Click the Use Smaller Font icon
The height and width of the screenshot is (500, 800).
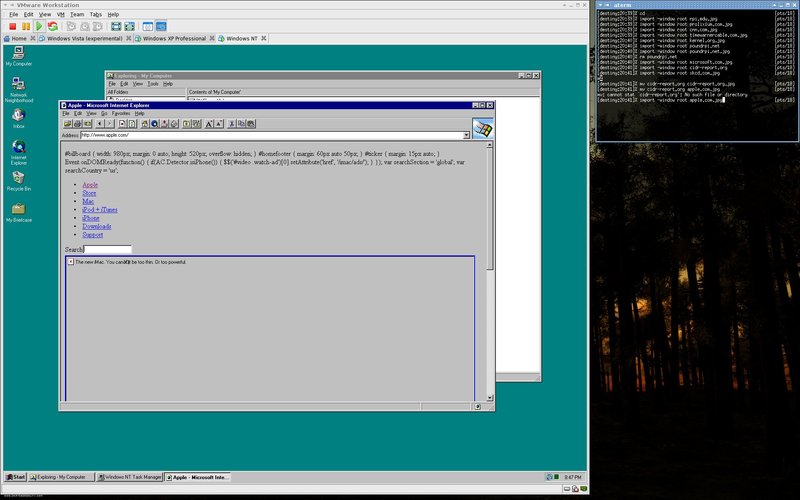click(219, 123)
